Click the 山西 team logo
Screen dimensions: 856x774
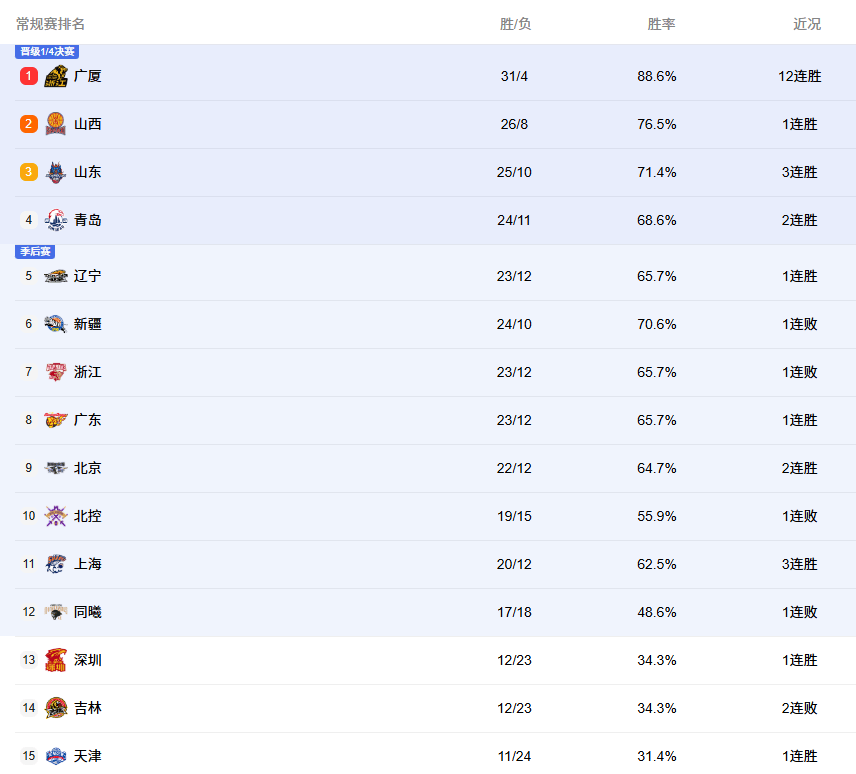pyautogui.click(x=56, y=124)
